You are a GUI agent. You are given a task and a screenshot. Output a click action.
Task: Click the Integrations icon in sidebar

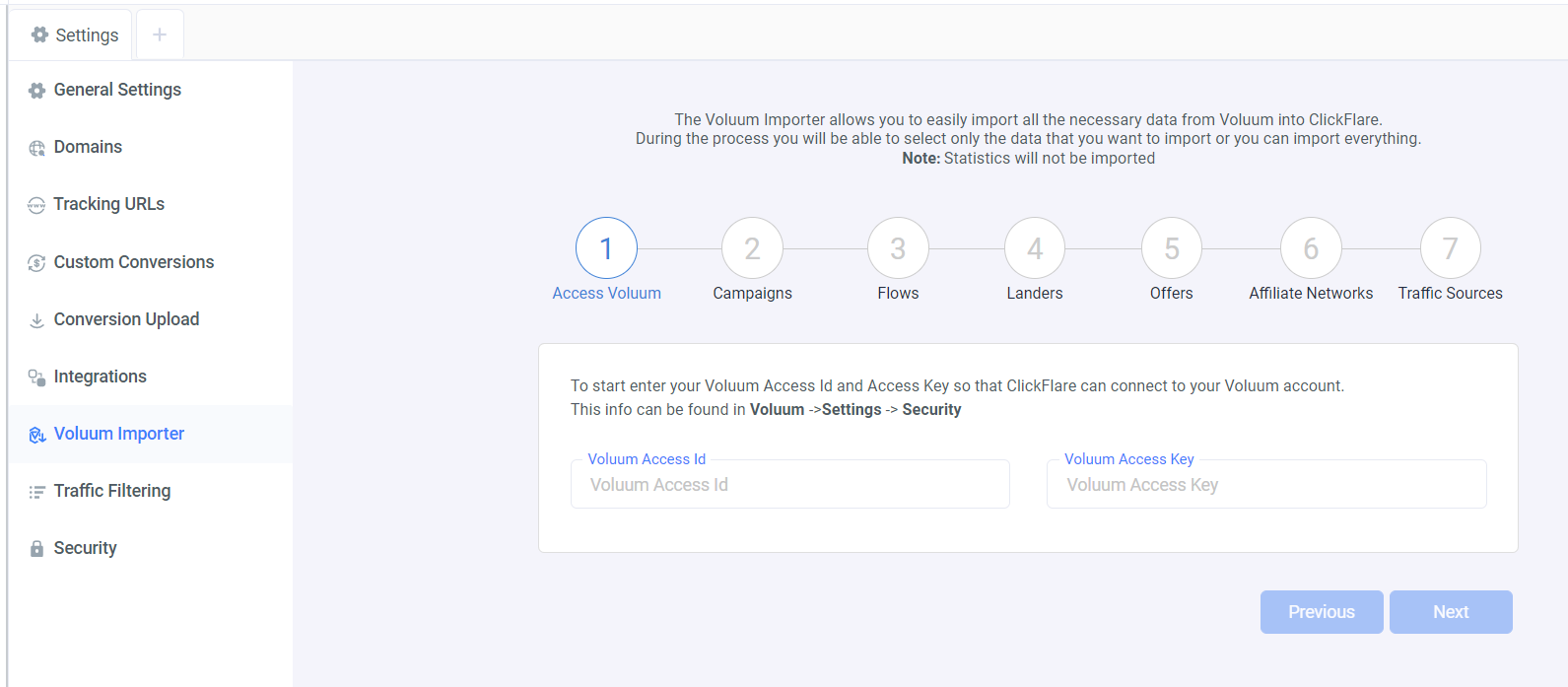[x=36, y=378]
